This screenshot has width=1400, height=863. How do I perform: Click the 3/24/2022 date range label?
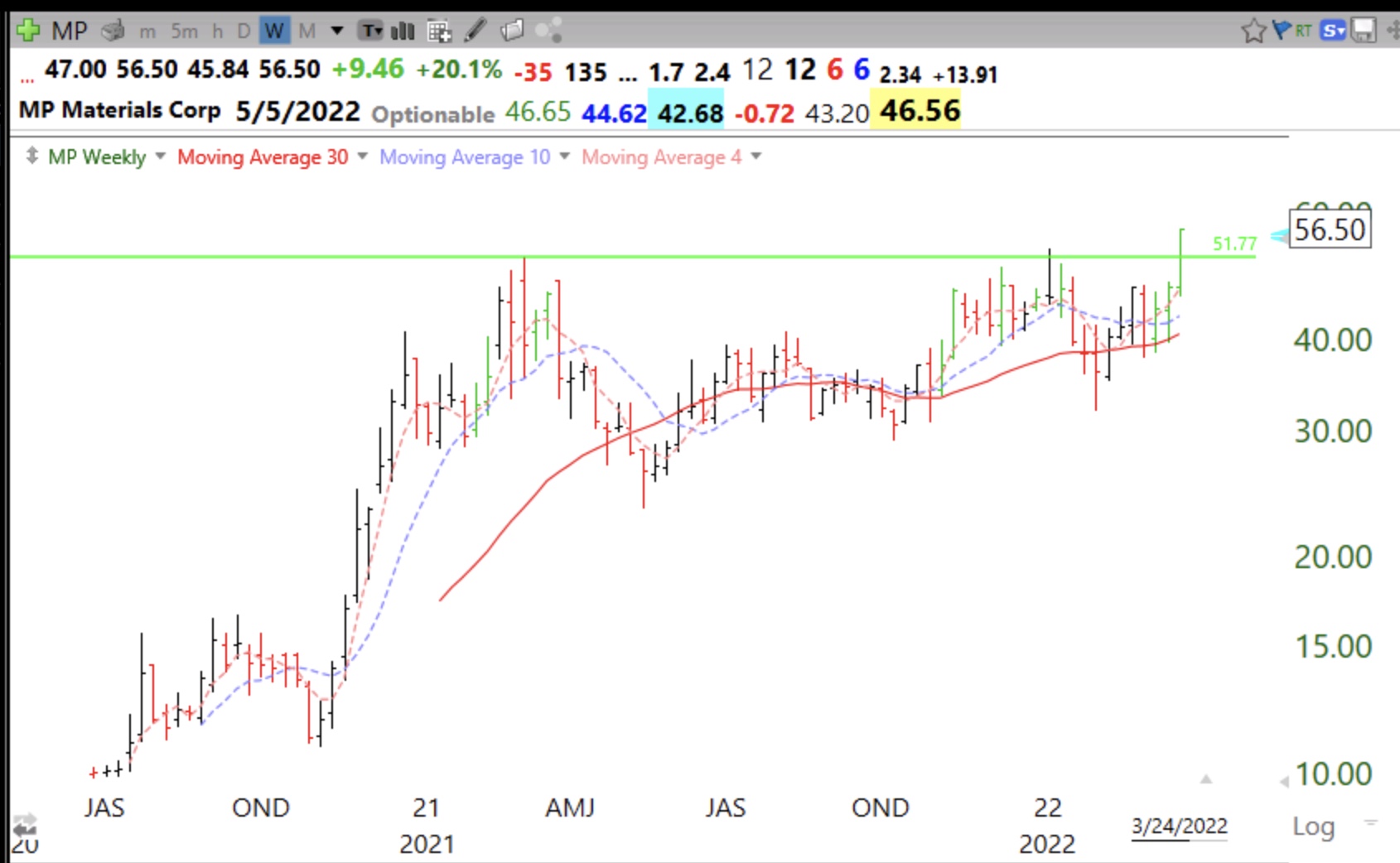click(1180, 826)
